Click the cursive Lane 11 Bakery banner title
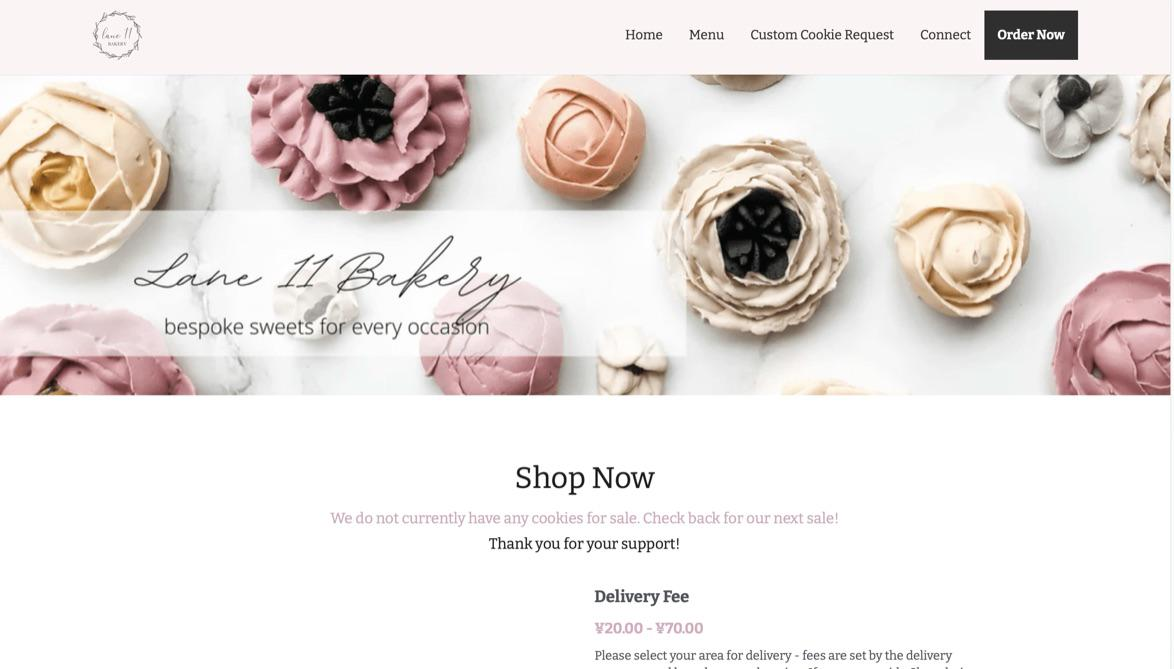This screenshot has width=1174, height=669. pos(326,274)
